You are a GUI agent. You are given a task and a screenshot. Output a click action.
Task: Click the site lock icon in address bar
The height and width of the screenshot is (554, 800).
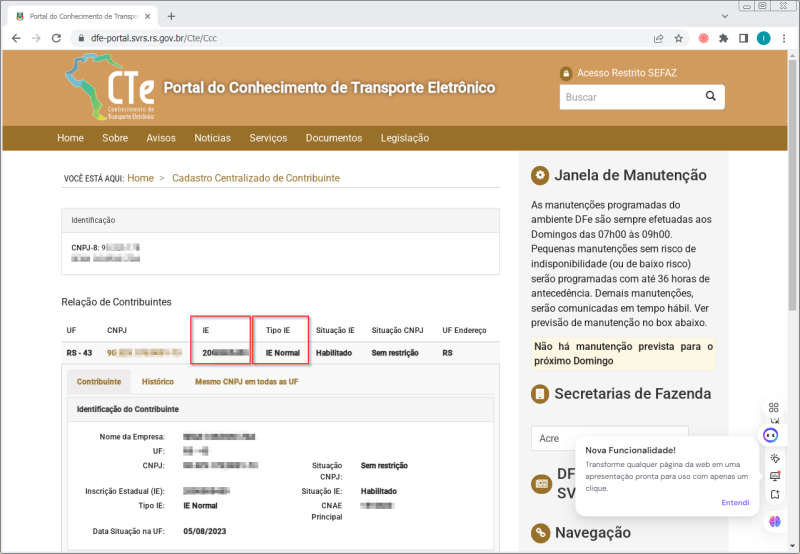81,38
